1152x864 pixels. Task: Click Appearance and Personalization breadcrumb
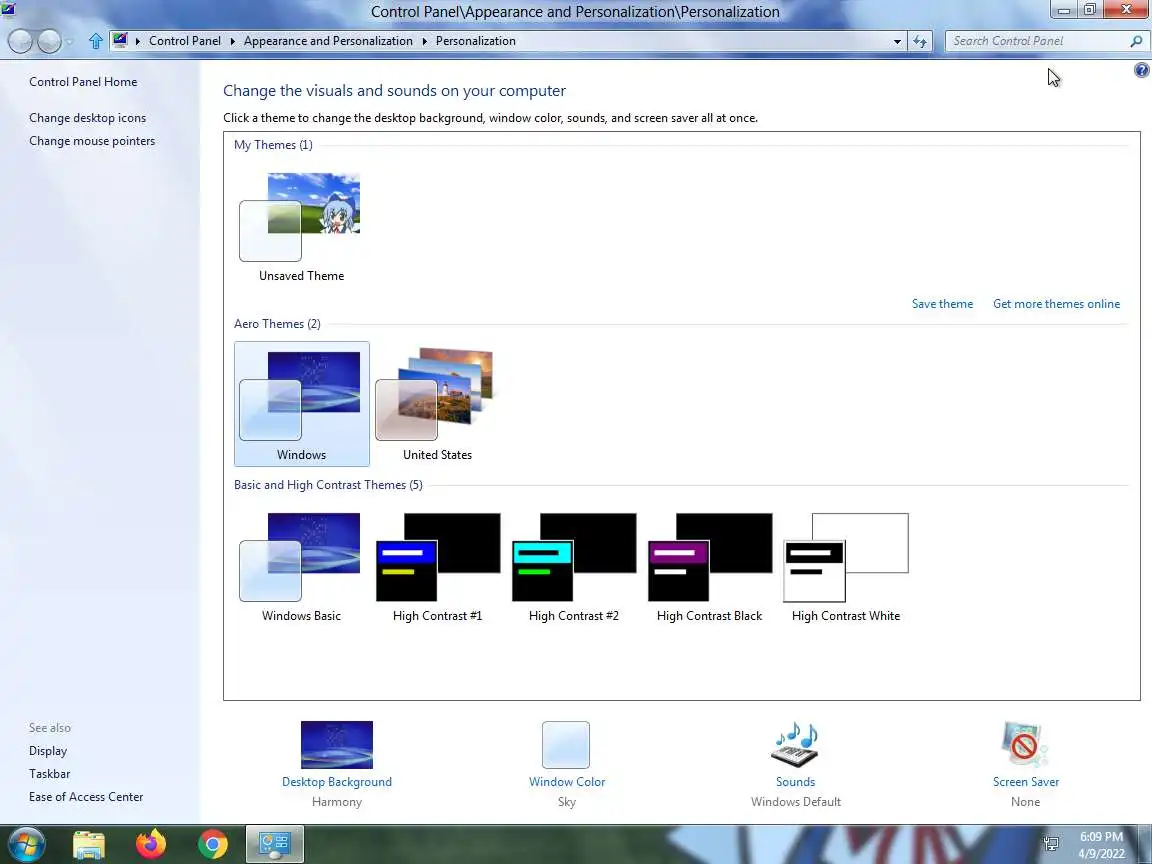click(x=328, y=41)
